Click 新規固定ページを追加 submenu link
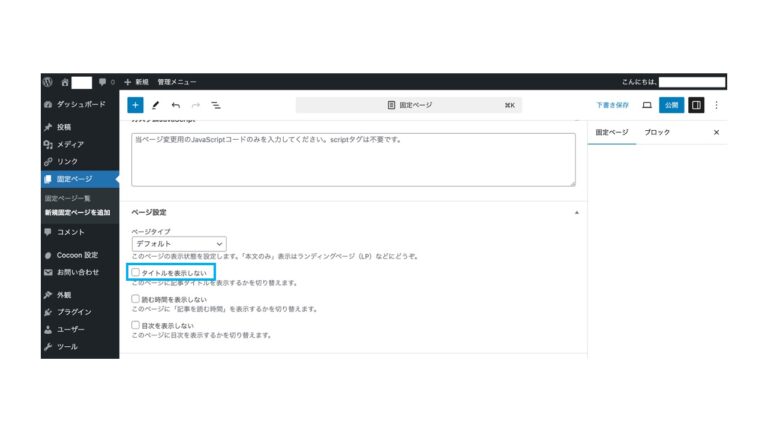This screenshot has width=768, height=432. (77, 213)
